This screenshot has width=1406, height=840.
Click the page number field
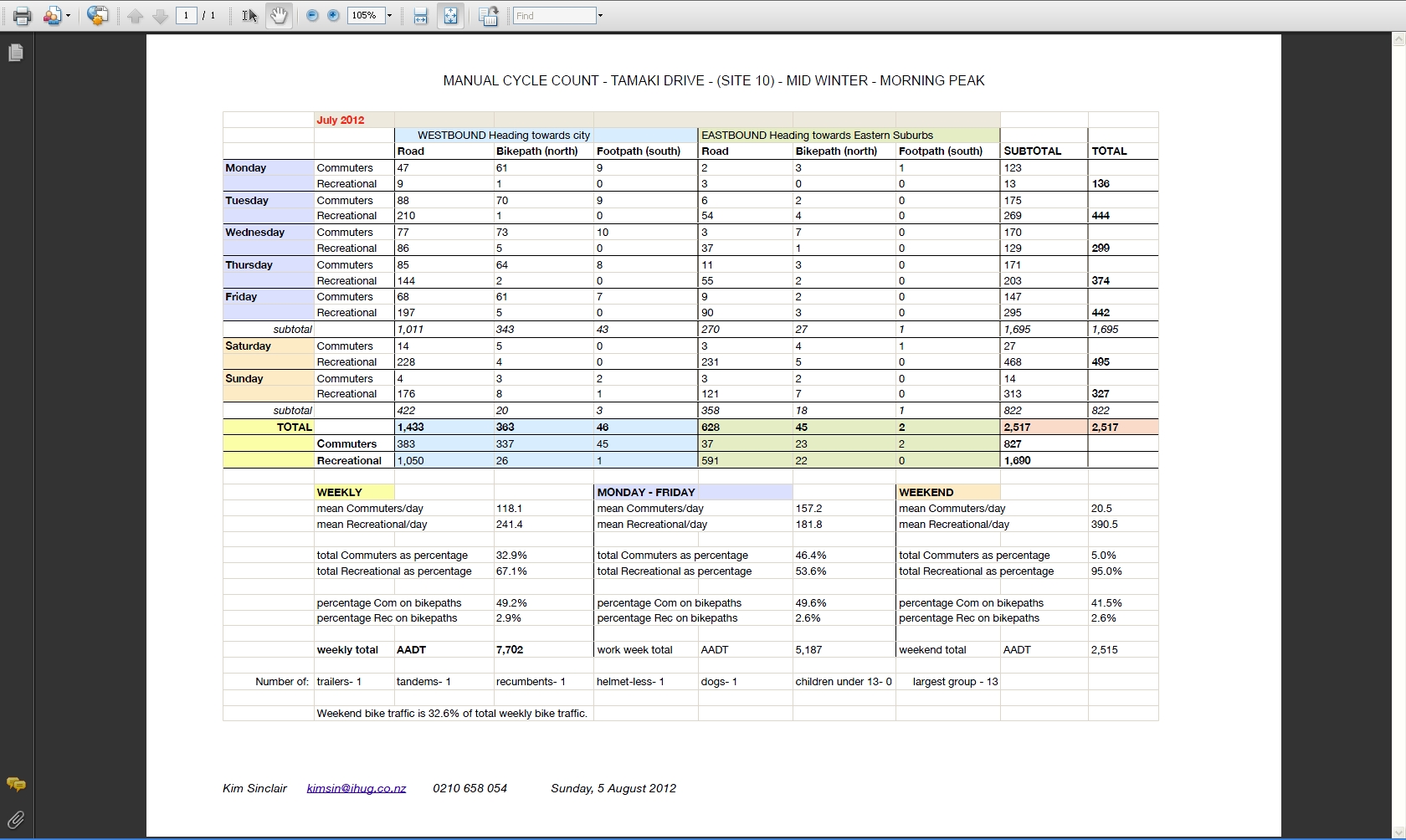(x=187, y=16)
